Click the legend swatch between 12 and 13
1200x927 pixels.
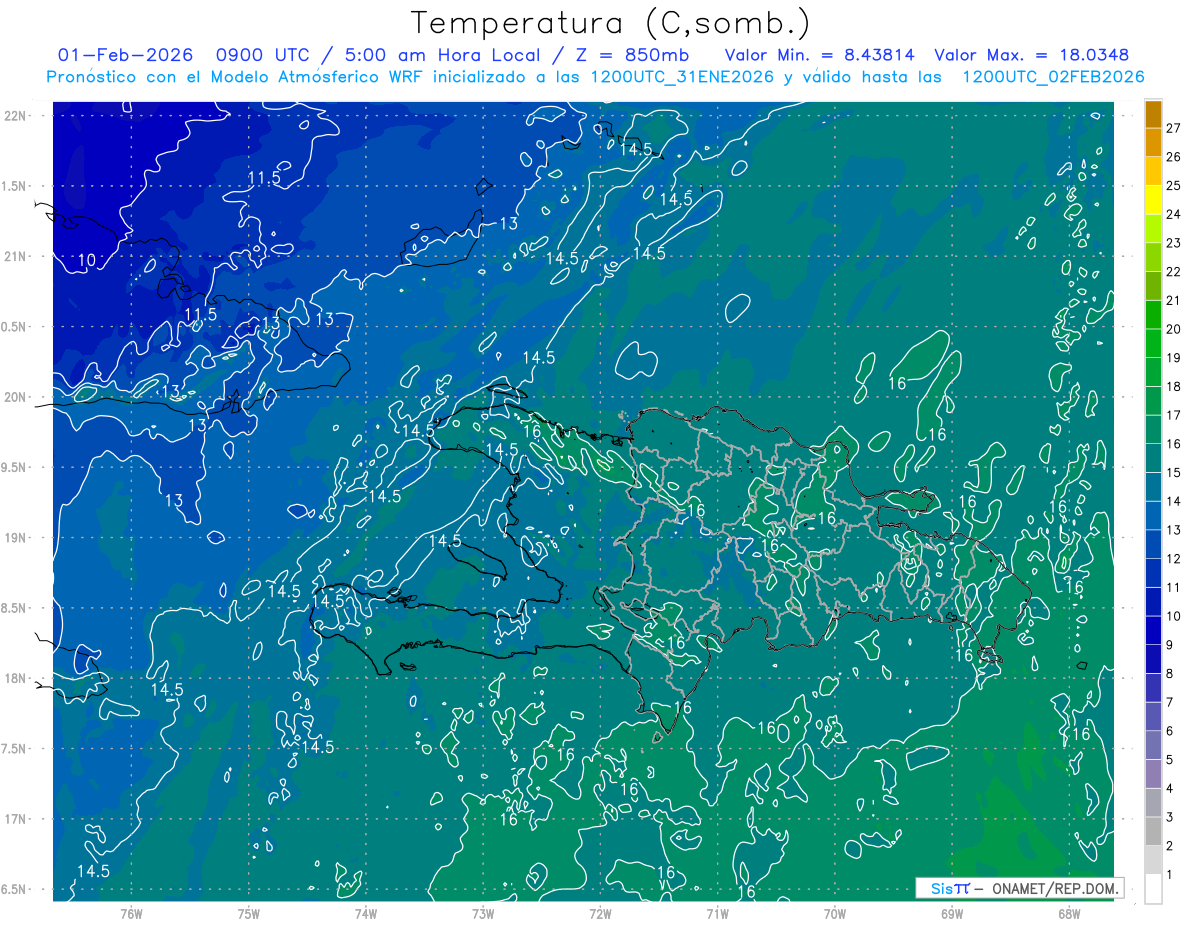click(x=1153, y=544)
